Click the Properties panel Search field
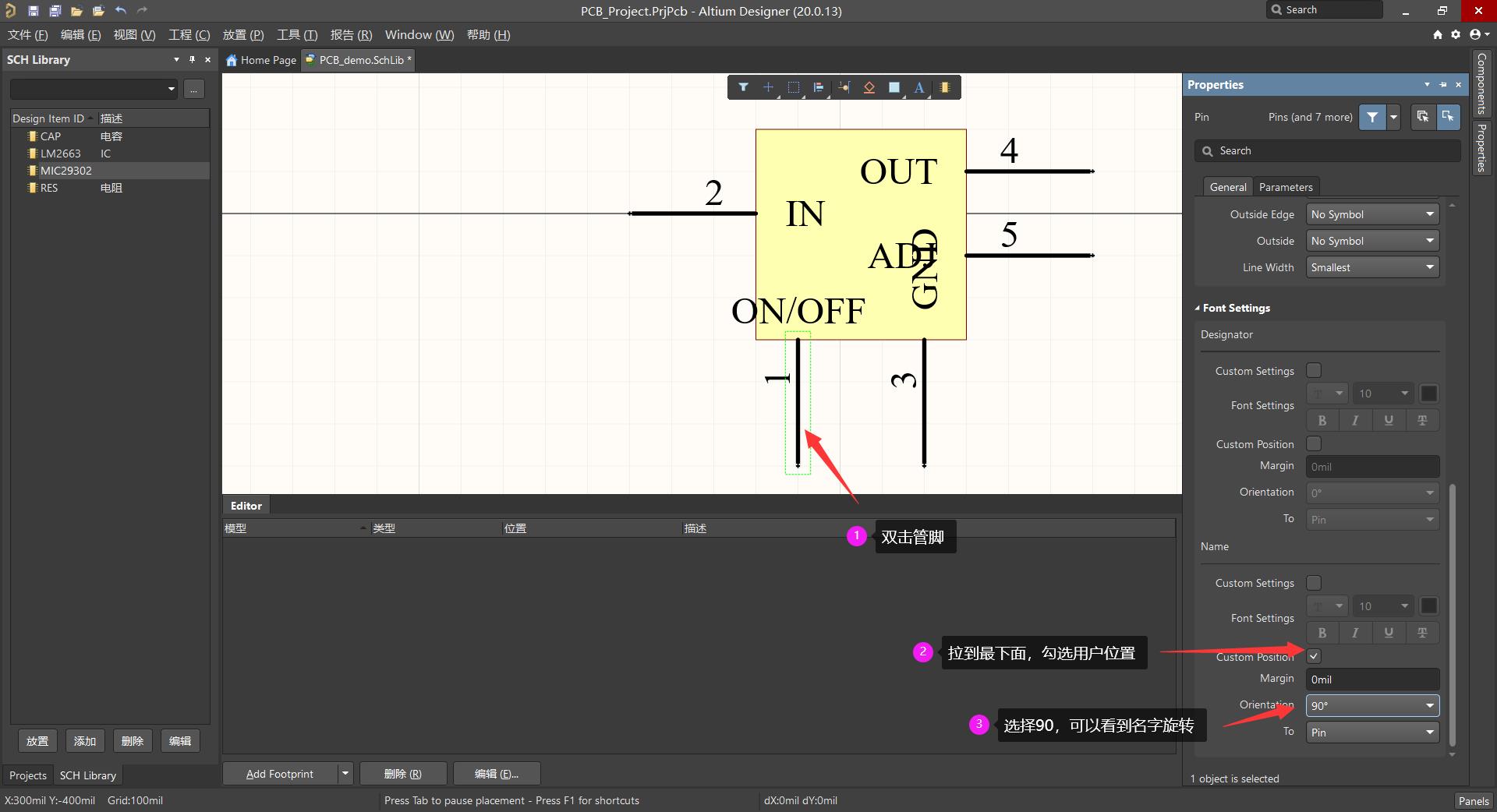 coord(1327,150)
